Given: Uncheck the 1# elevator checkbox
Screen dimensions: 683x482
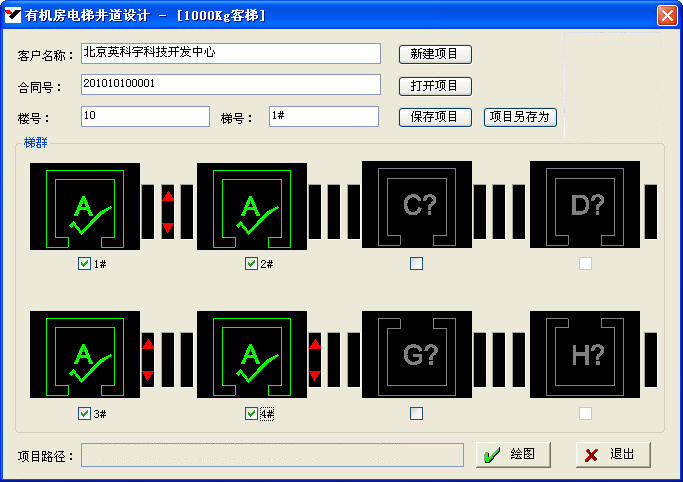Looking at the screenshot, I should [x=84, y=264].
